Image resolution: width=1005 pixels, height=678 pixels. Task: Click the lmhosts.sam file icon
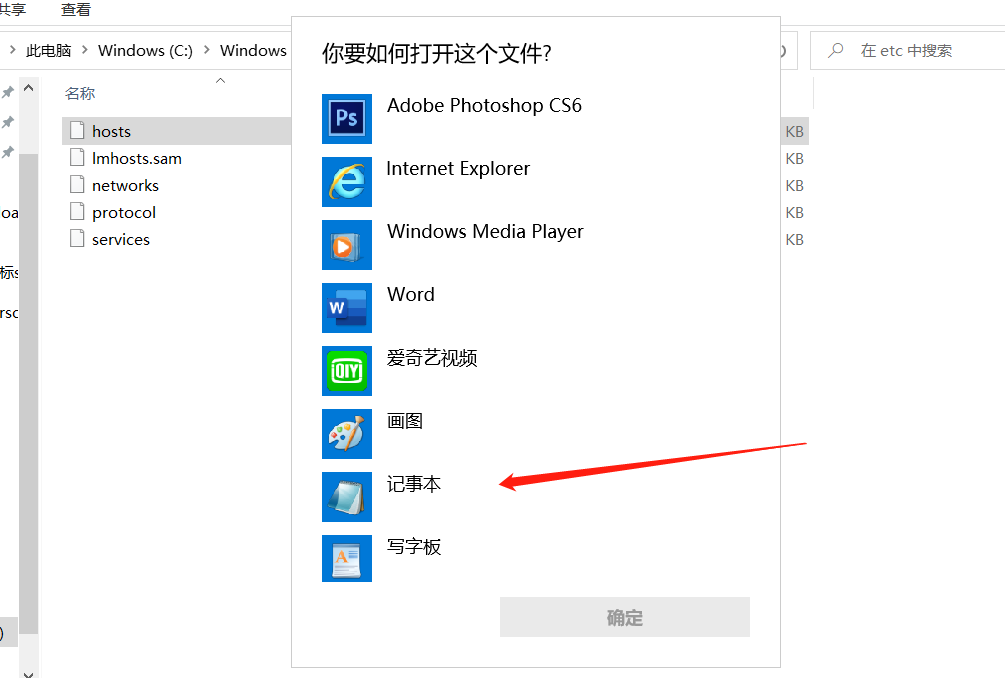77,157
